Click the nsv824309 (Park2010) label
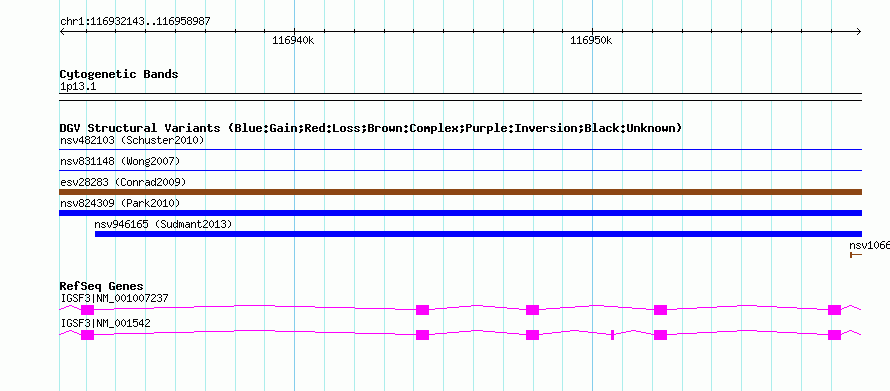The width and height of the screenshot is (890, 391). coord(120,203)
